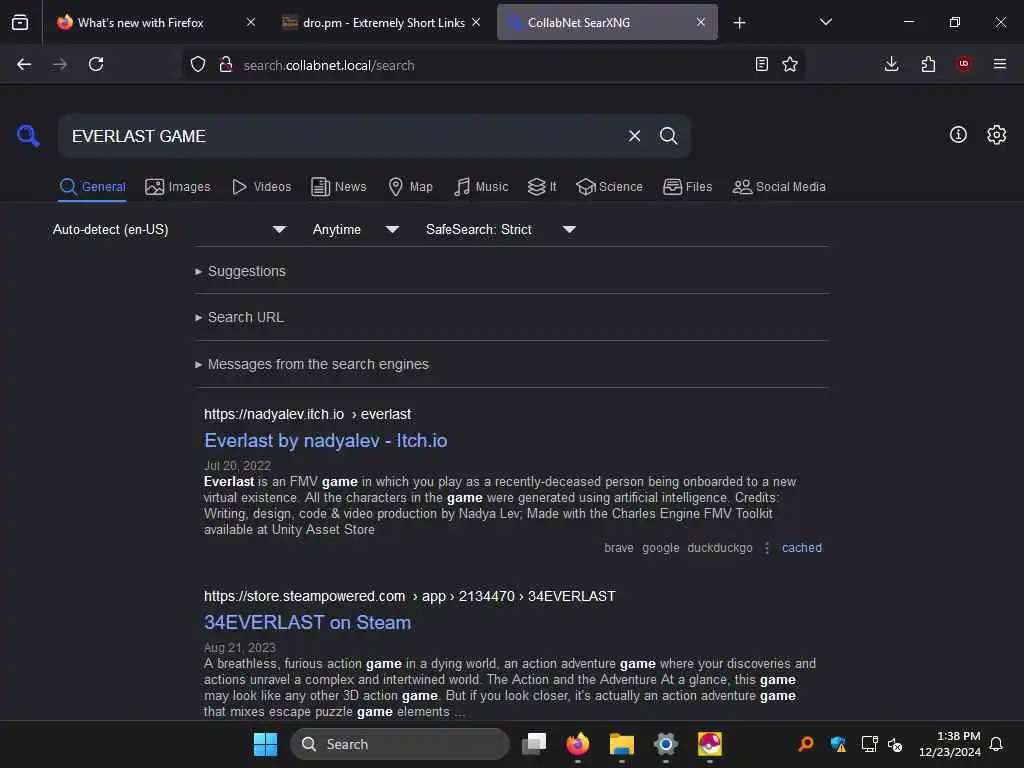Open the Firefox downloads panel
The width and height of the screenshot is (1024, 768).
click(x=891, y=64)
